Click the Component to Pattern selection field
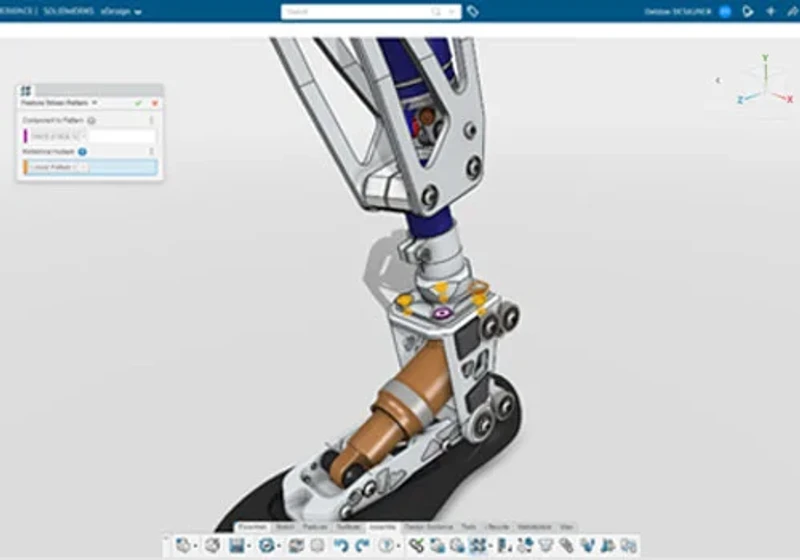Viewport: 800px width, 560px height. pyautogui.click(x=90, y=136)
